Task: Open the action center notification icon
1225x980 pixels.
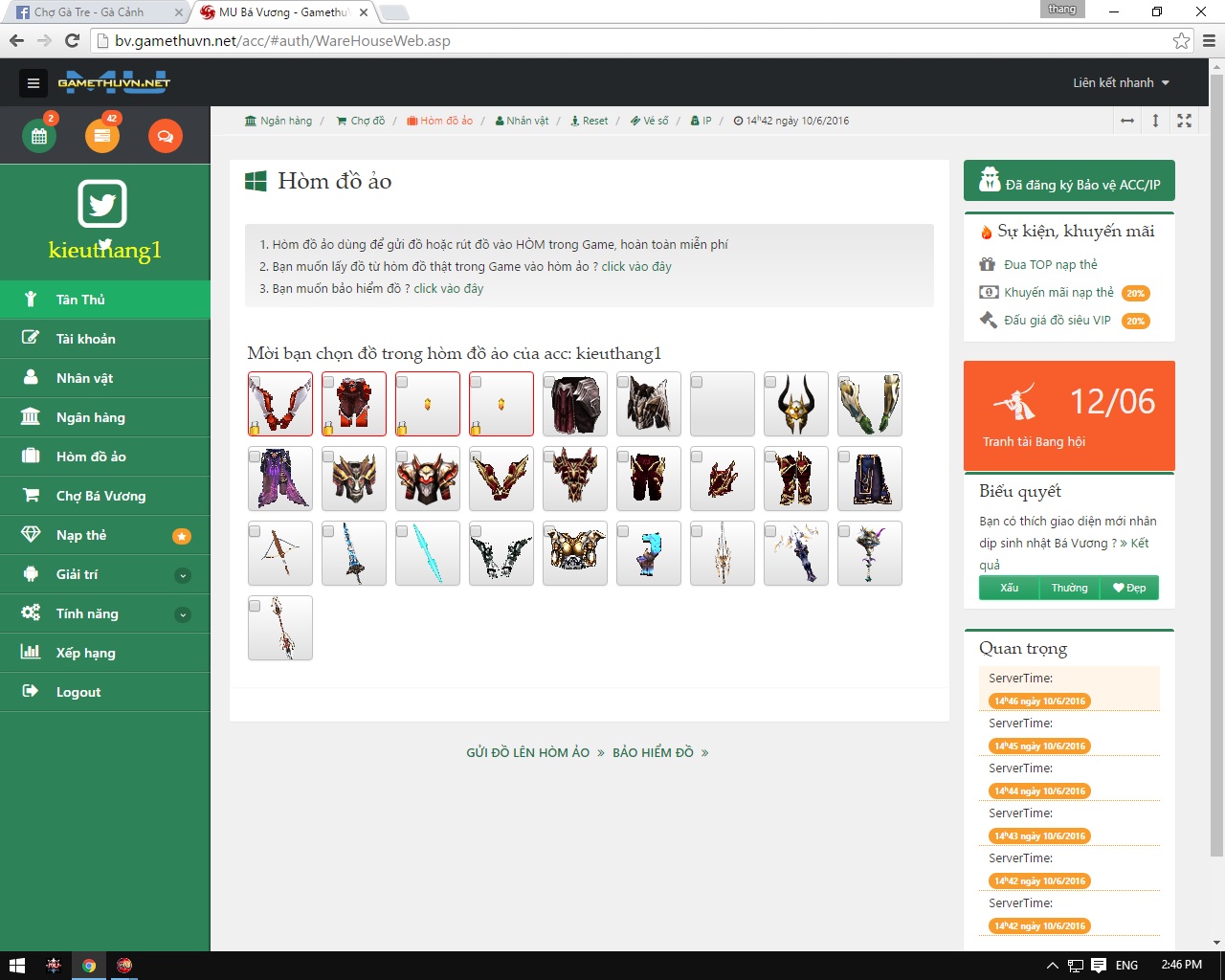Action: 1099,966
